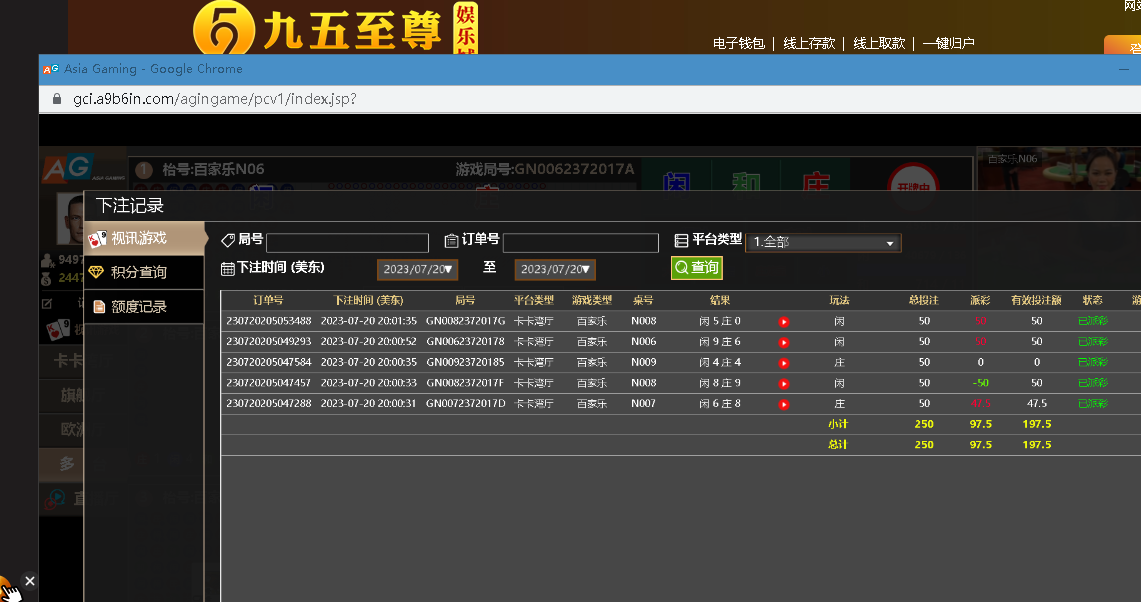The height and width of the screenshot is (602, 1141).
Task: Click the calendar icon beside 下注时间
Action: pyautogui.click(x=228, y=269)
